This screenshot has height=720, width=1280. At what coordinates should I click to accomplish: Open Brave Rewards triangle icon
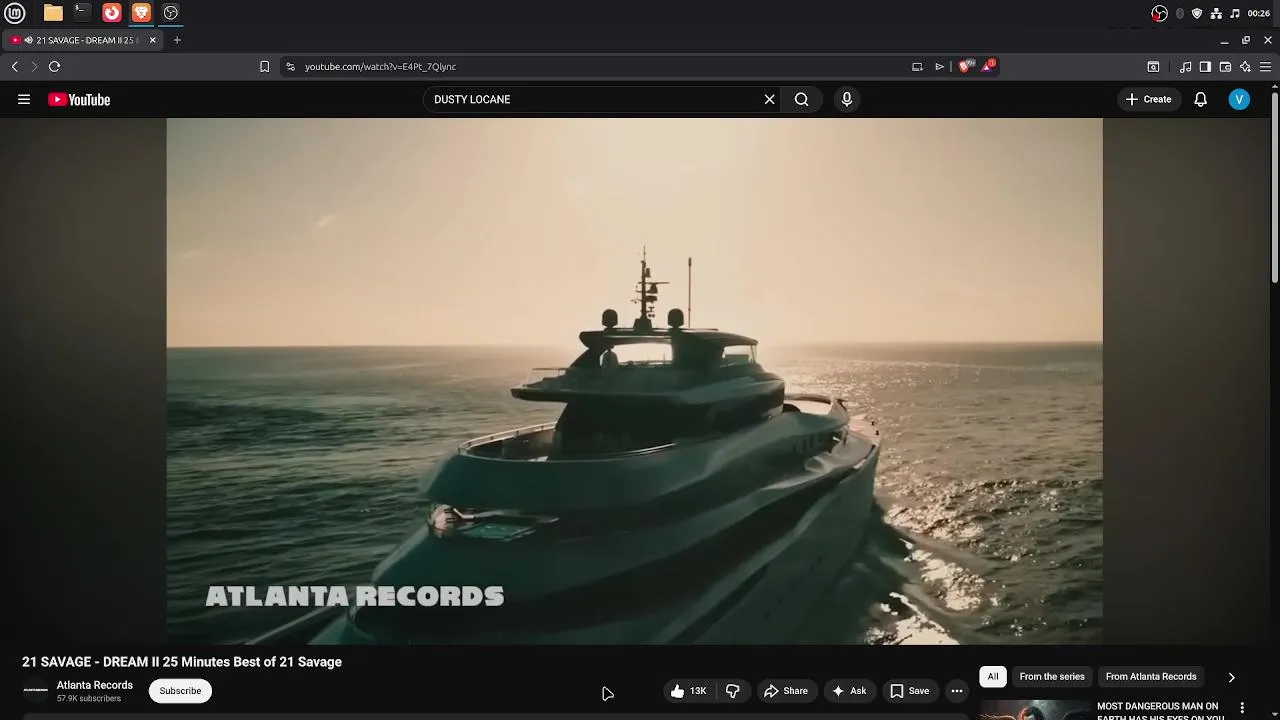point(988,66)
